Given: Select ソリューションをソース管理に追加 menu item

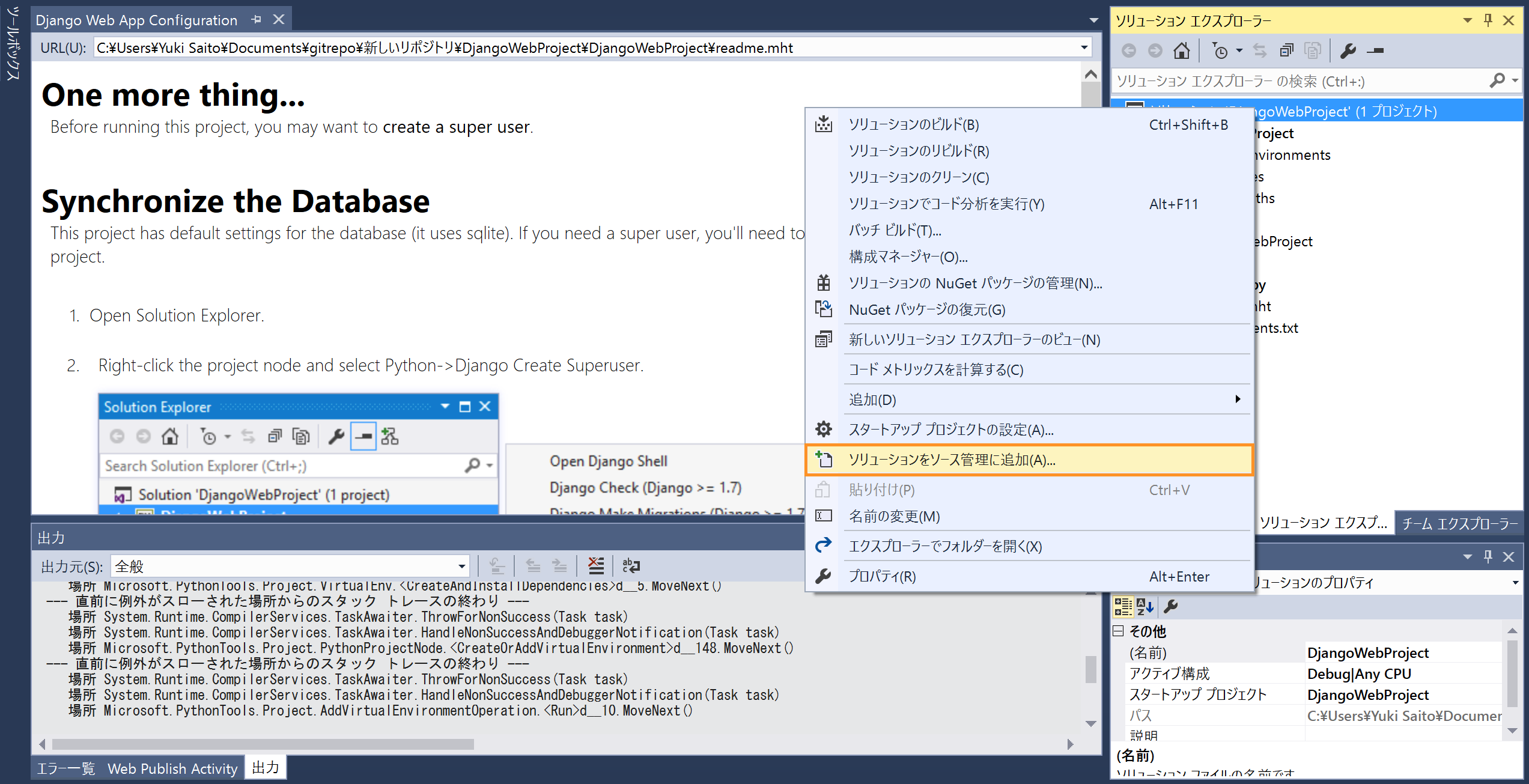Looking at the screenshot, I should [952, 460].
